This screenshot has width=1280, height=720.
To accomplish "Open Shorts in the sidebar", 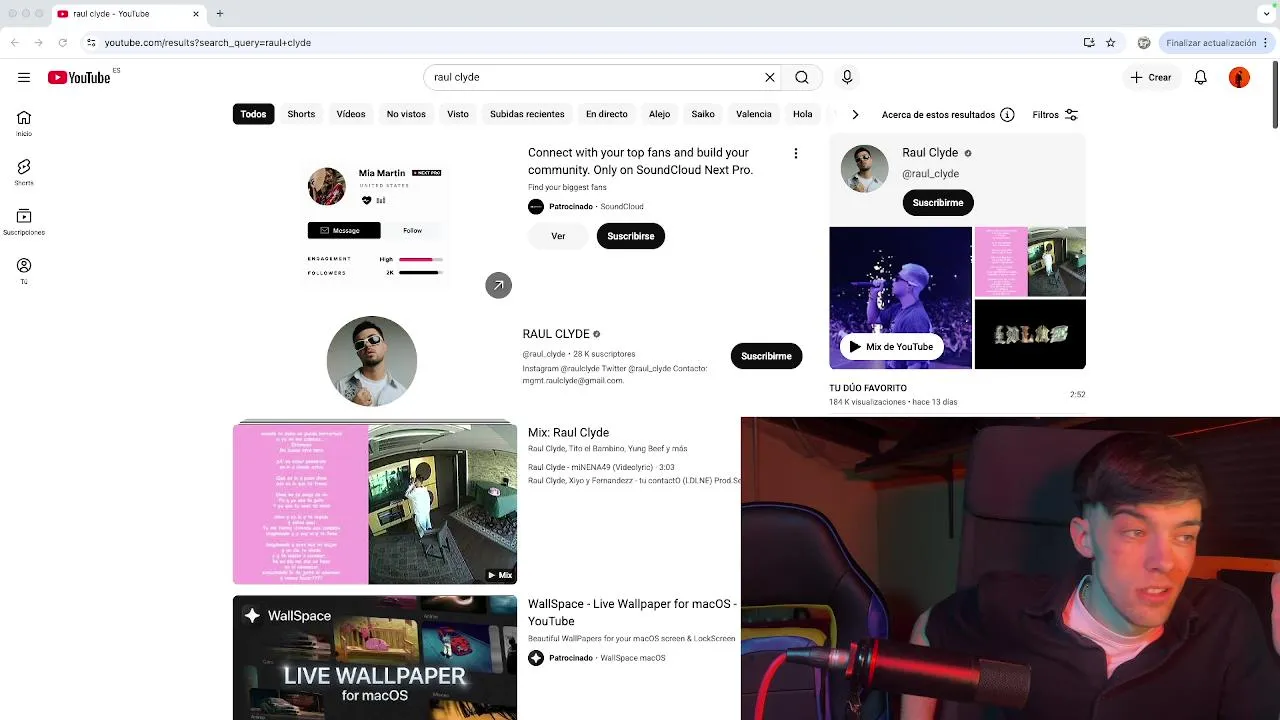I will [x=24, y=172].
